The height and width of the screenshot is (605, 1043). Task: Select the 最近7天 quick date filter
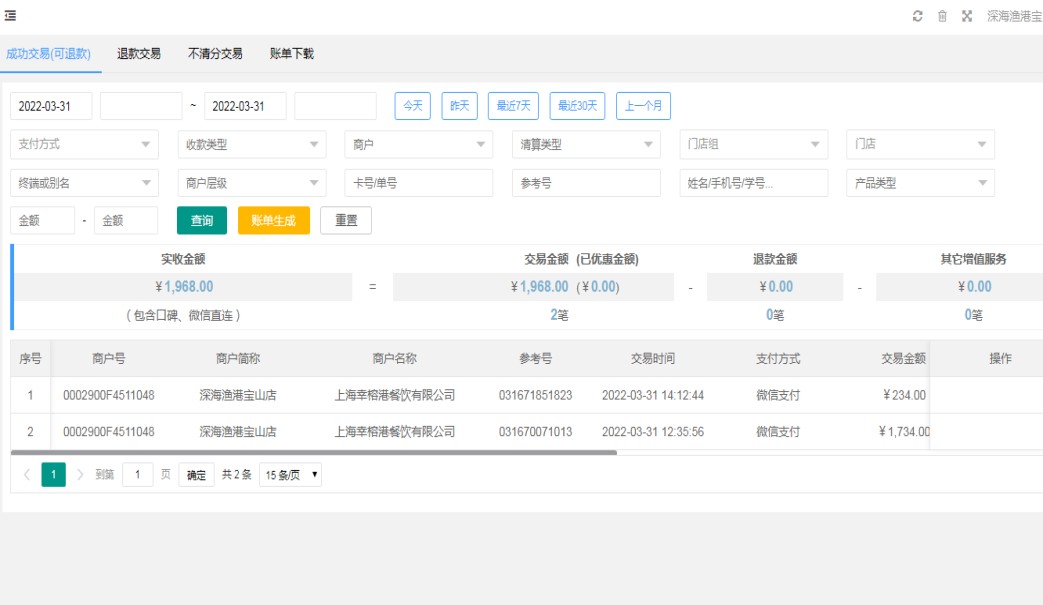click(514, 106)
